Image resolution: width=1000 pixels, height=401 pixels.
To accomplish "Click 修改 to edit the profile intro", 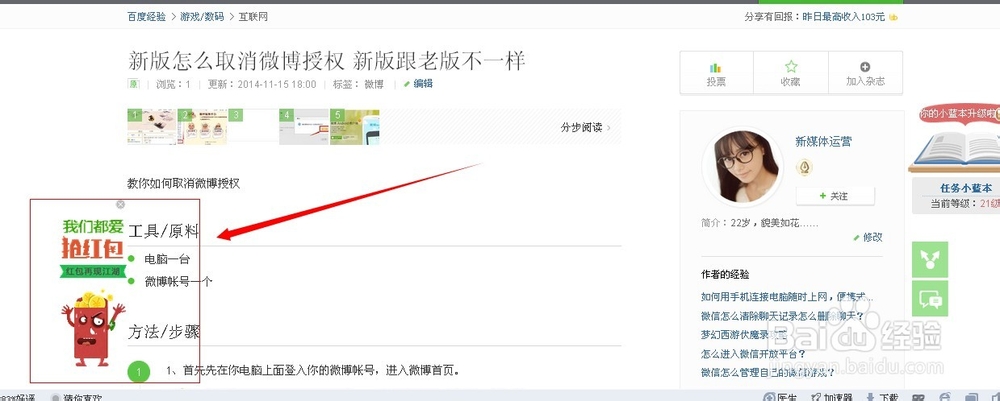I will point(868,237).
